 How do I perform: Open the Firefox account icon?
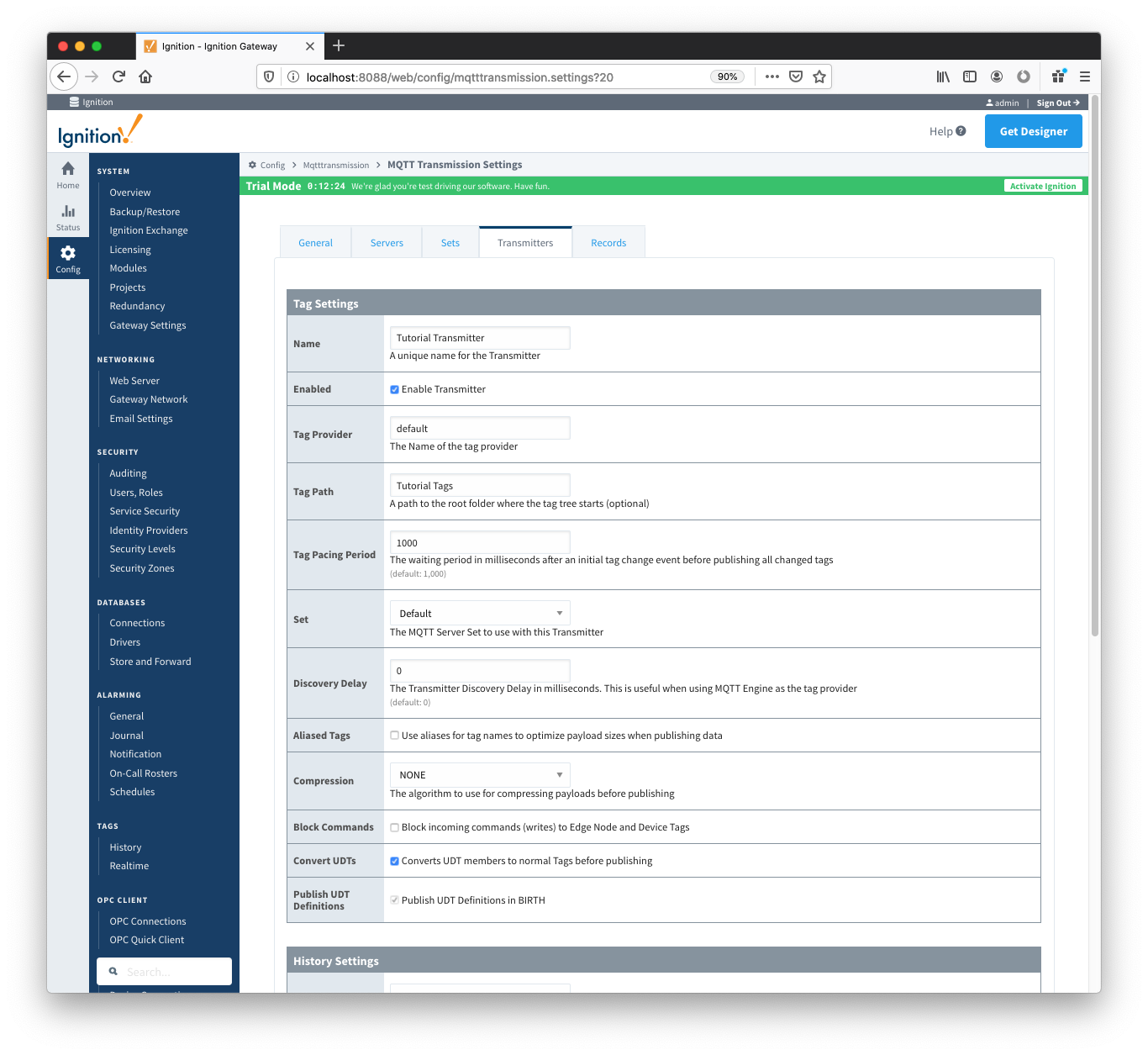pyautogui.click(x=997, y=76)
